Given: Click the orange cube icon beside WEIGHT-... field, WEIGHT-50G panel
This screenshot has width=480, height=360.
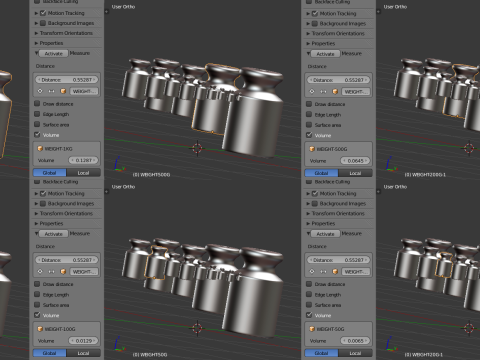Looking at the screenshot, I should pos(335,271).
